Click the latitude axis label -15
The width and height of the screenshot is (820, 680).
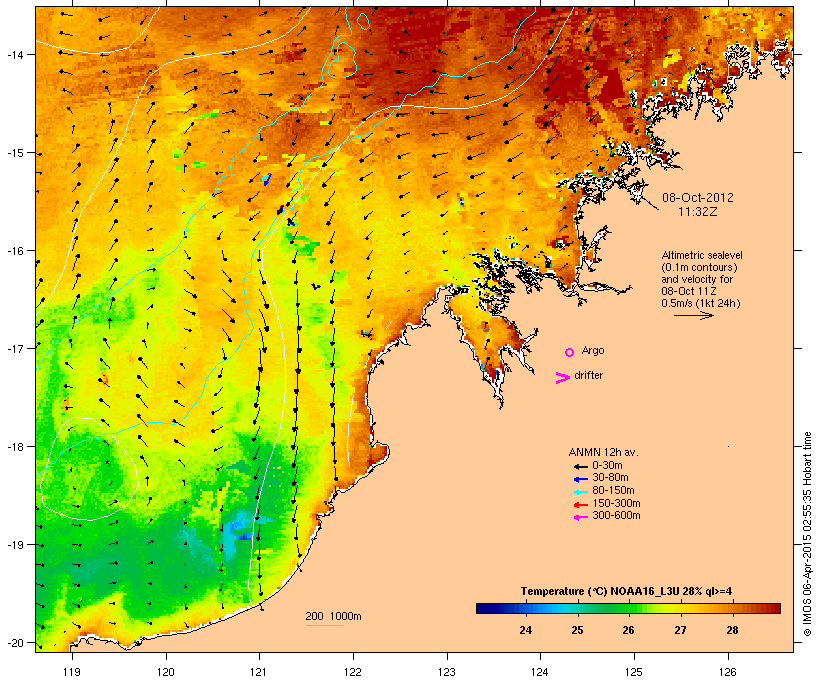pyautogui.click(x=14, y=153)
